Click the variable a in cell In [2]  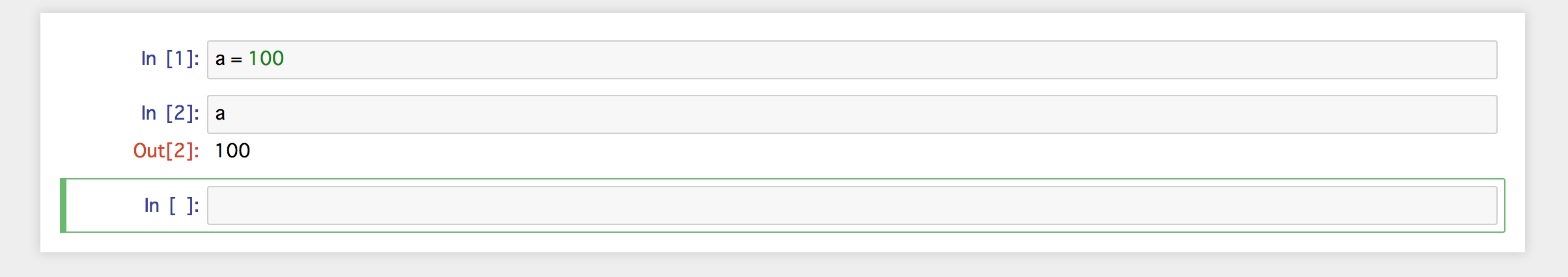(220, 114)
